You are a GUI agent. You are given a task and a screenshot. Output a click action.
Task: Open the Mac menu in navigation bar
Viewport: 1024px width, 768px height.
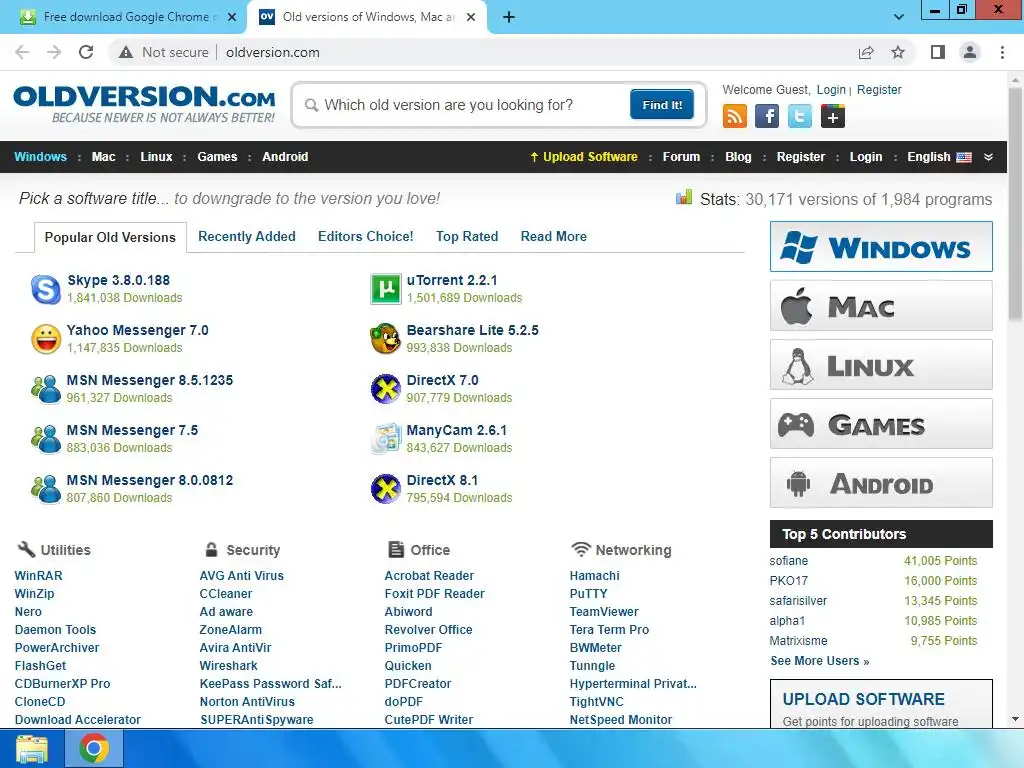pos(103,157)
